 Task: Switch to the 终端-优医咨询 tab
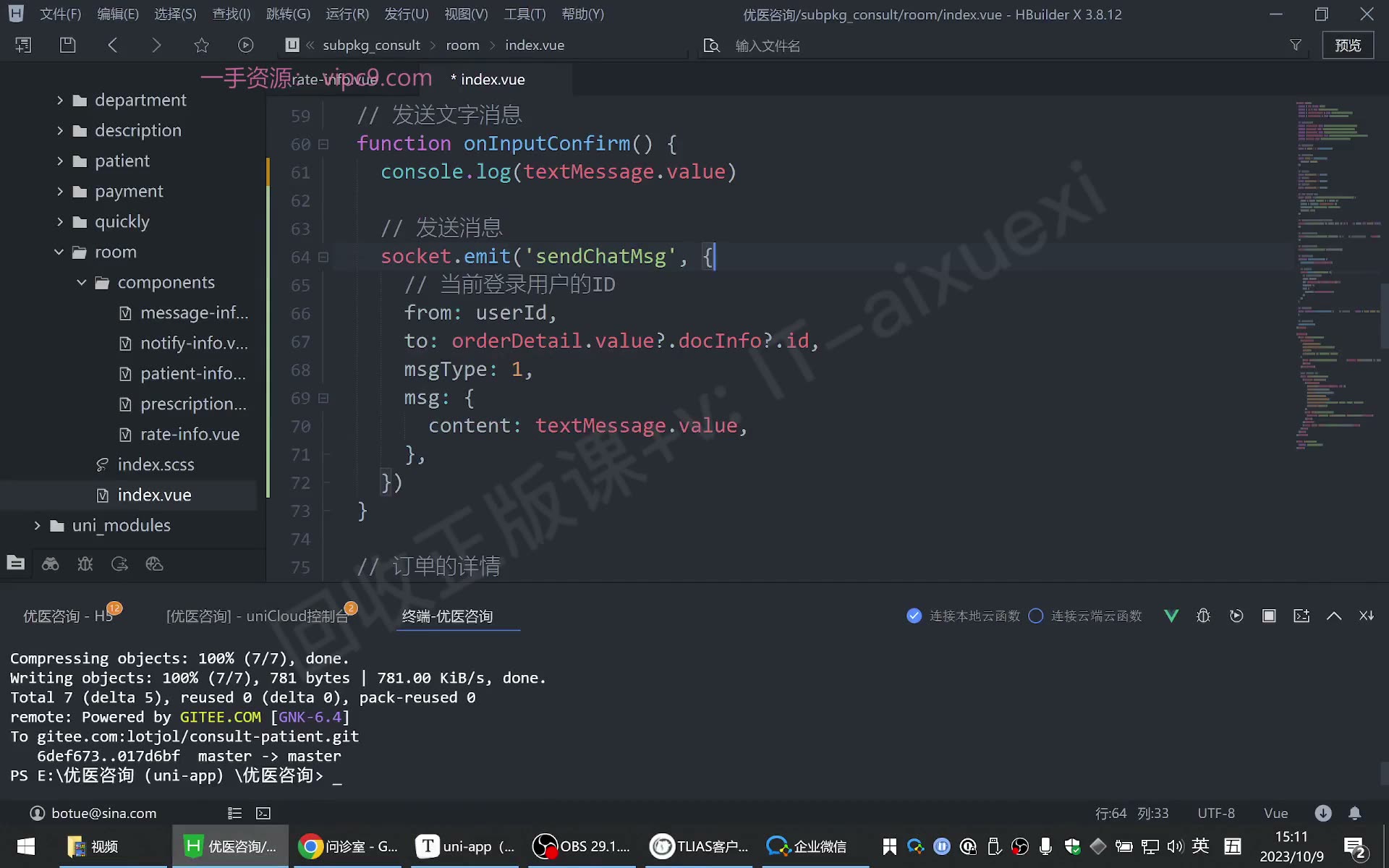447,616
